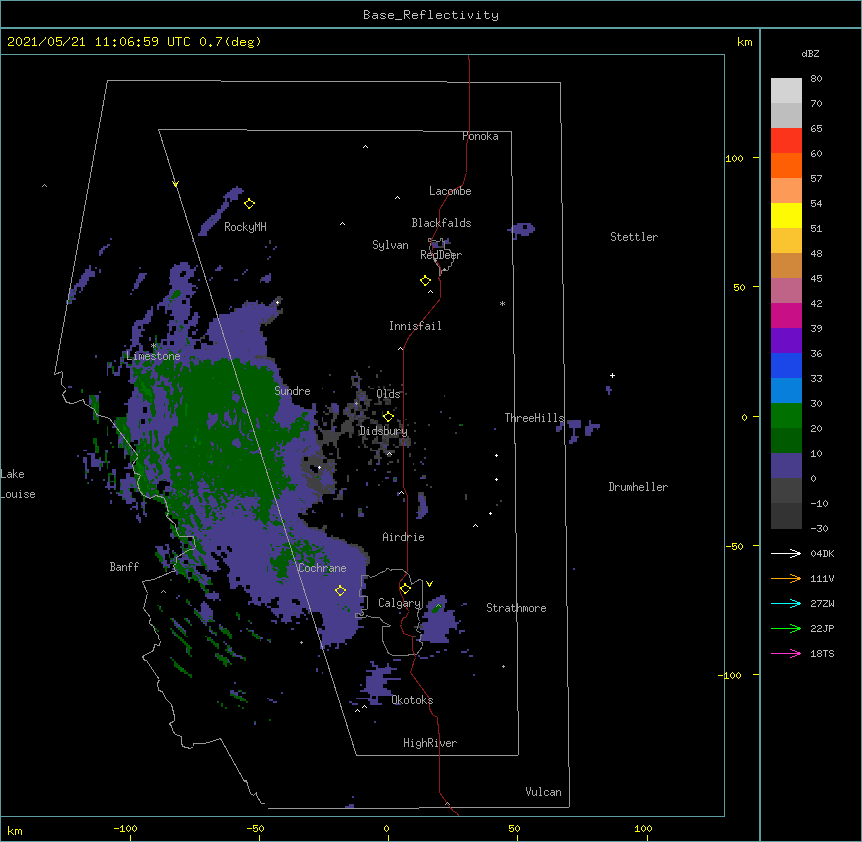Click the orange 111V arrow legend icon
The height and width of the screenshot is (842, 862).
pyautogui.click(x=786, y=578)
